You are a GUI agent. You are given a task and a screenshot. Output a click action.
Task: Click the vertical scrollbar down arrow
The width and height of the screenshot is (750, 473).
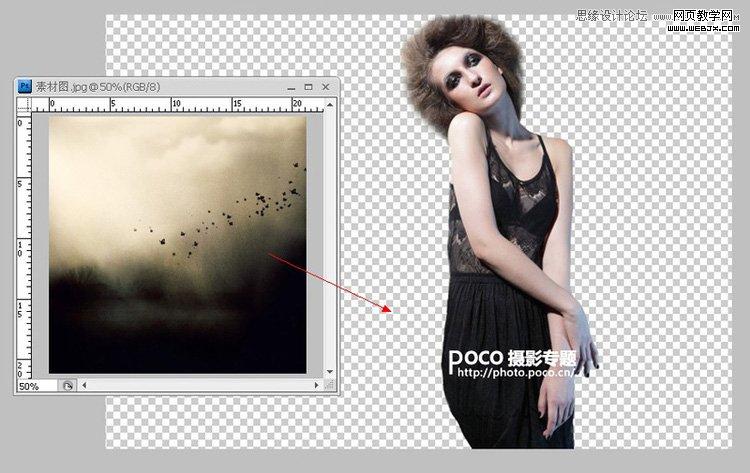point(330,372)
